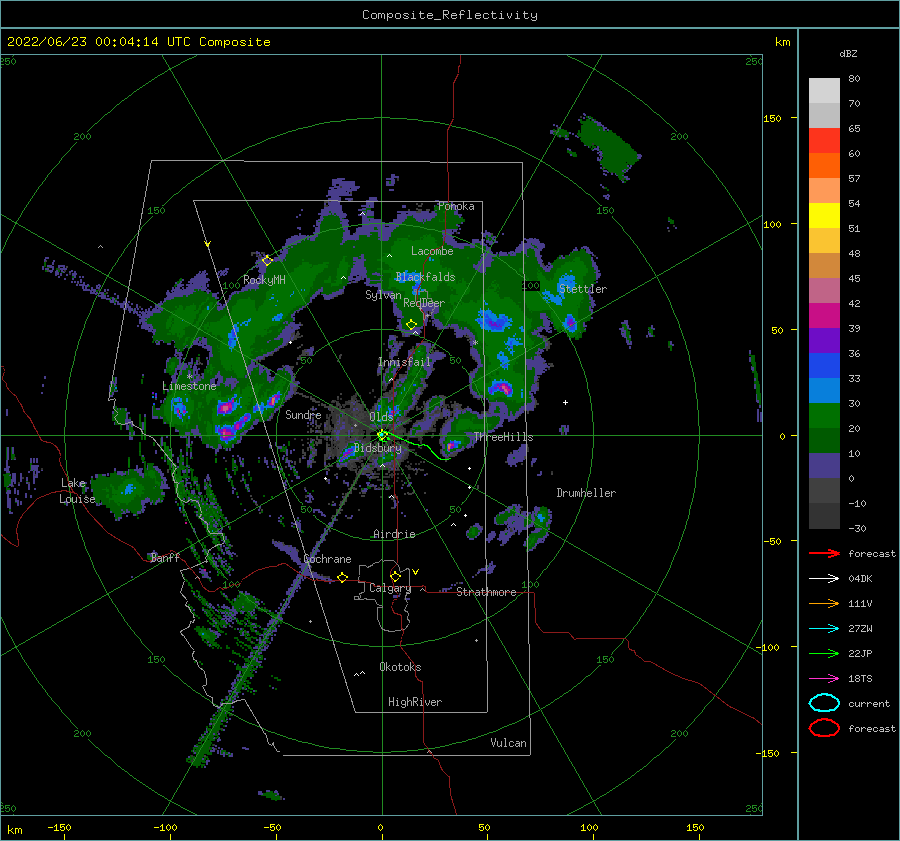The image size is (900, 841).
Task: Click the Stettler city label
Action: click(x=583, y=289)
